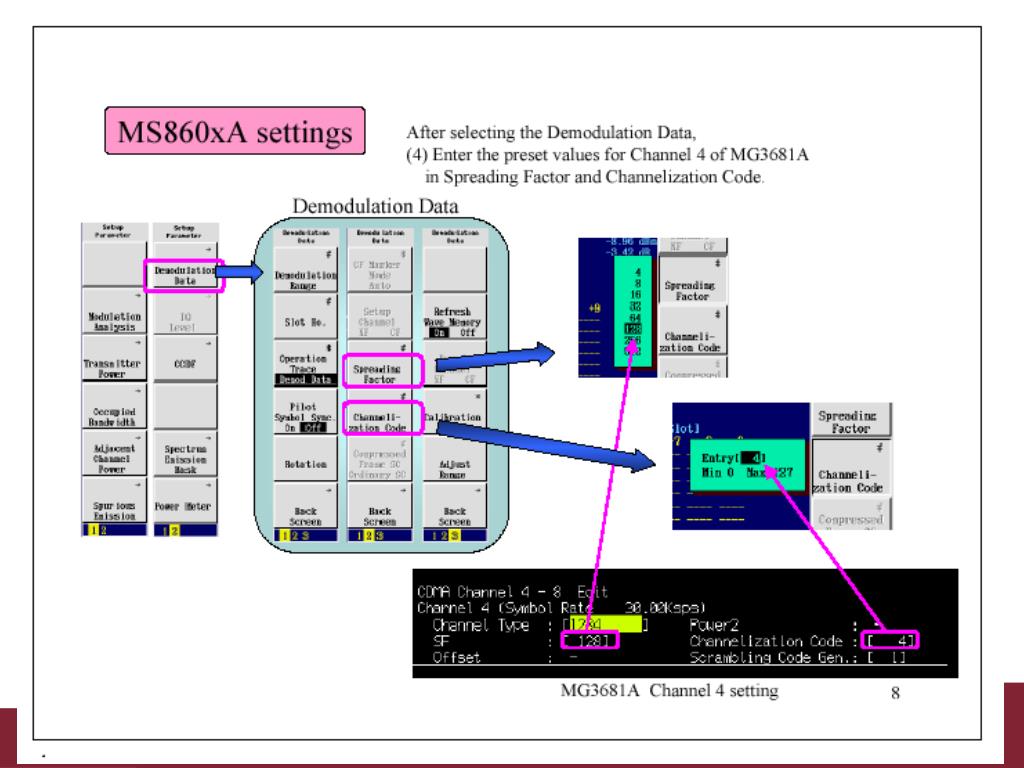Pick highlighted 128 in the spreading factor list
Viewport: 1024px width, 768px height.
pyautogui.click(x=633, y=329)
